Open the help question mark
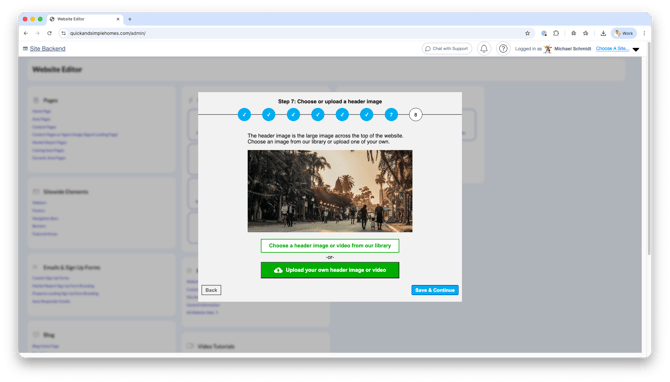The height and width of the screenshot is (382, 670). click(503, 49)
